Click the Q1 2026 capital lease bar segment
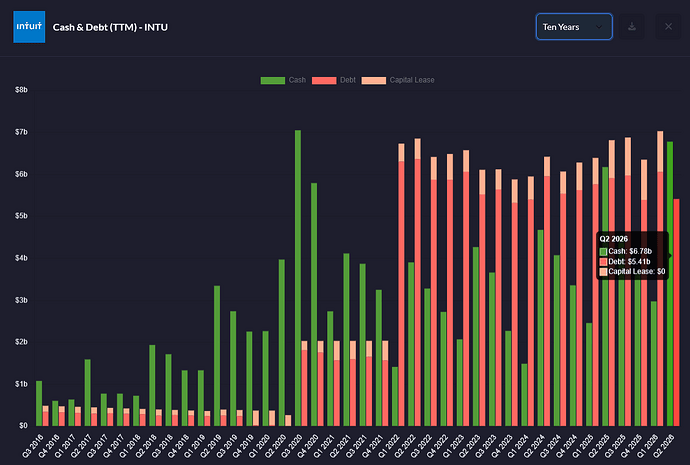 (x=660, y=151)
